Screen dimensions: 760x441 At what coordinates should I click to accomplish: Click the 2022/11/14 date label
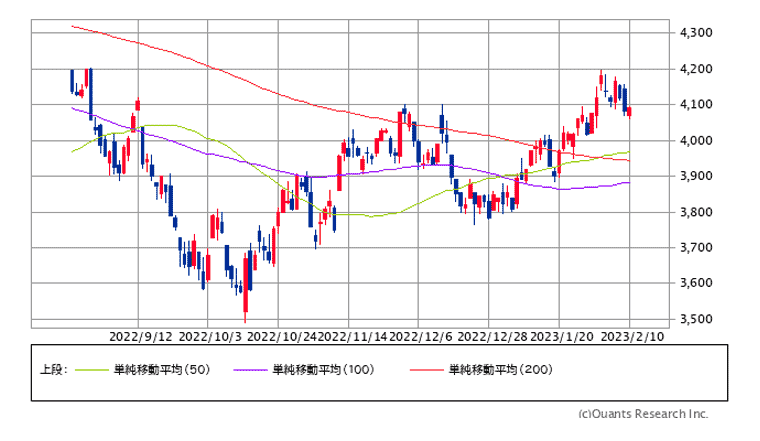(x=351, y=337)
